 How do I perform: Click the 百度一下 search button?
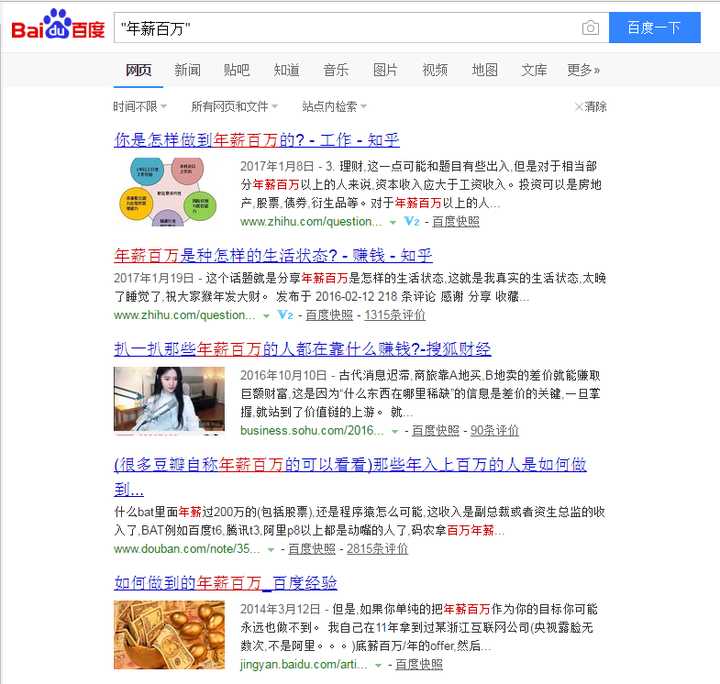click(x=654, y=28)
